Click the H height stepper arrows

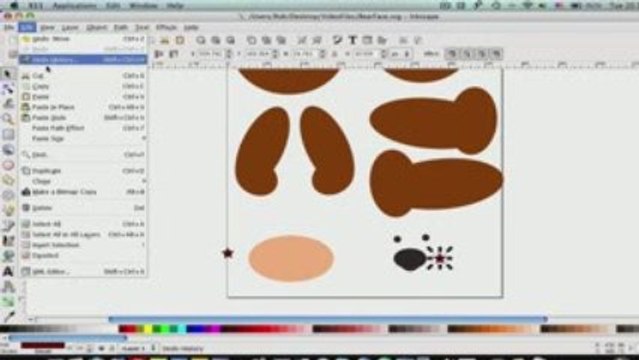pos(383,54)
